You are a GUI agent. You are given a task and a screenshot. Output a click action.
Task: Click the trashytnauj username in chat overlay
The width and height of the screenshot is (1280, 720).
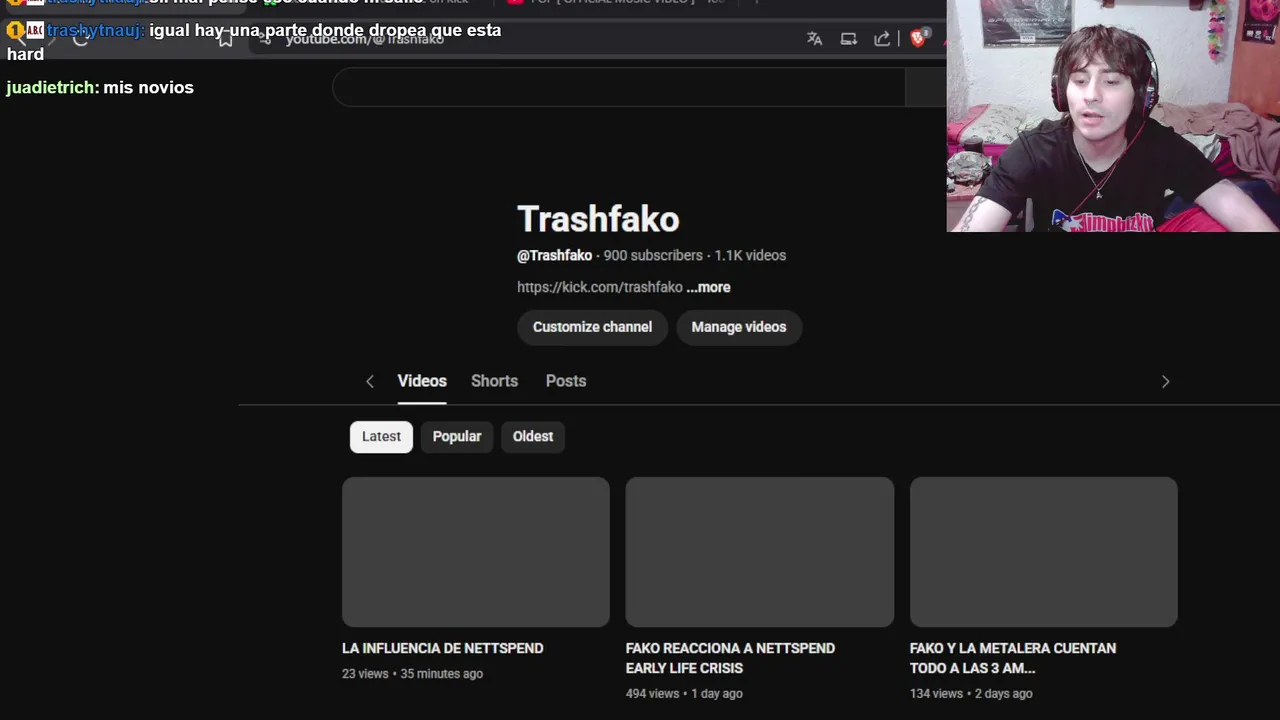(95, 30)
